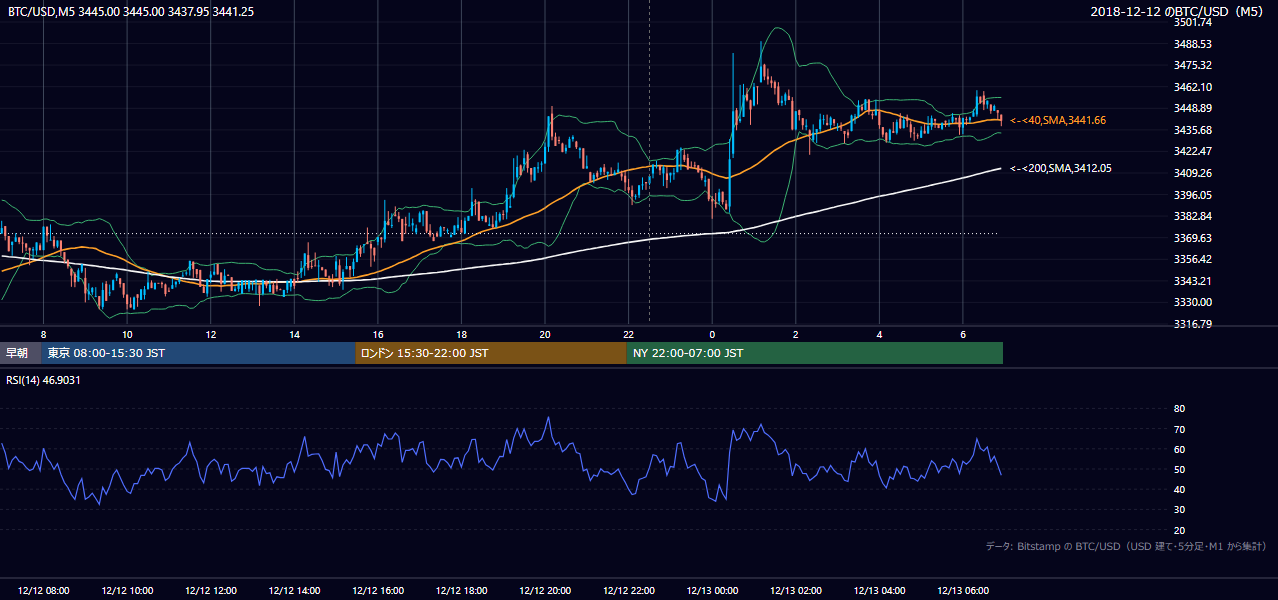Click the bottom date label 12/12 20:00
The image size is (1278, 600).
tap(545, 591)
